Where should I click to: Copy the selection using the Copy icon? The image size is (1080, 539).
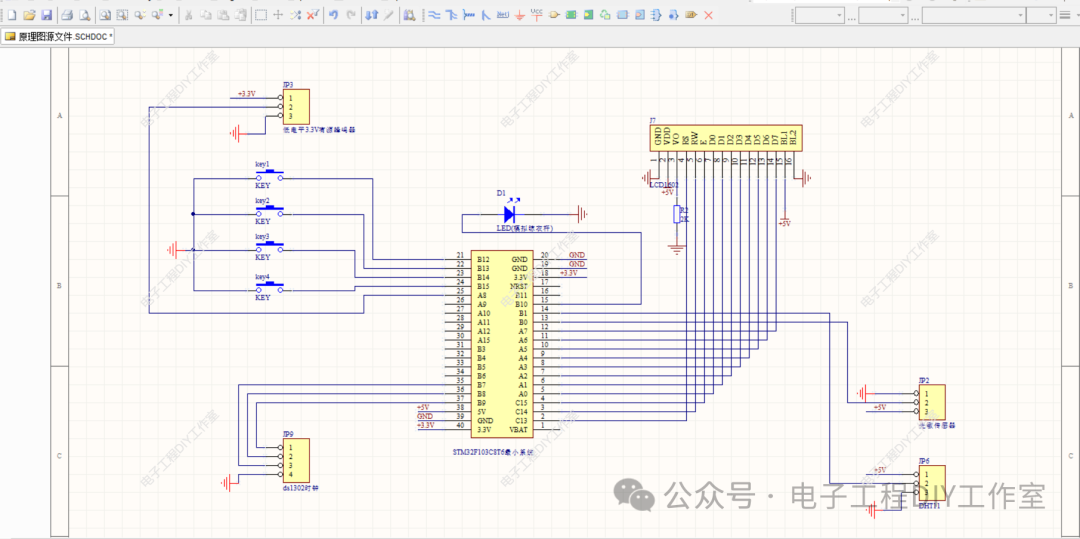206,14
